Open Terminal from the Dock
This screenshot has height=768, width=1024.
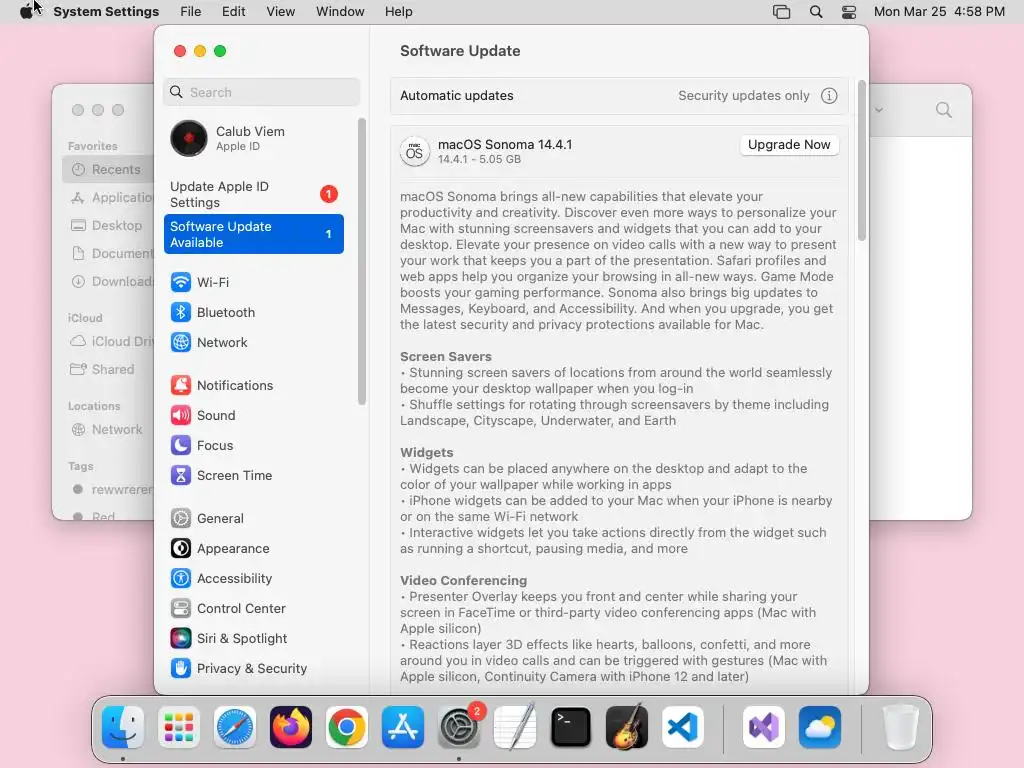coord(571,727)
